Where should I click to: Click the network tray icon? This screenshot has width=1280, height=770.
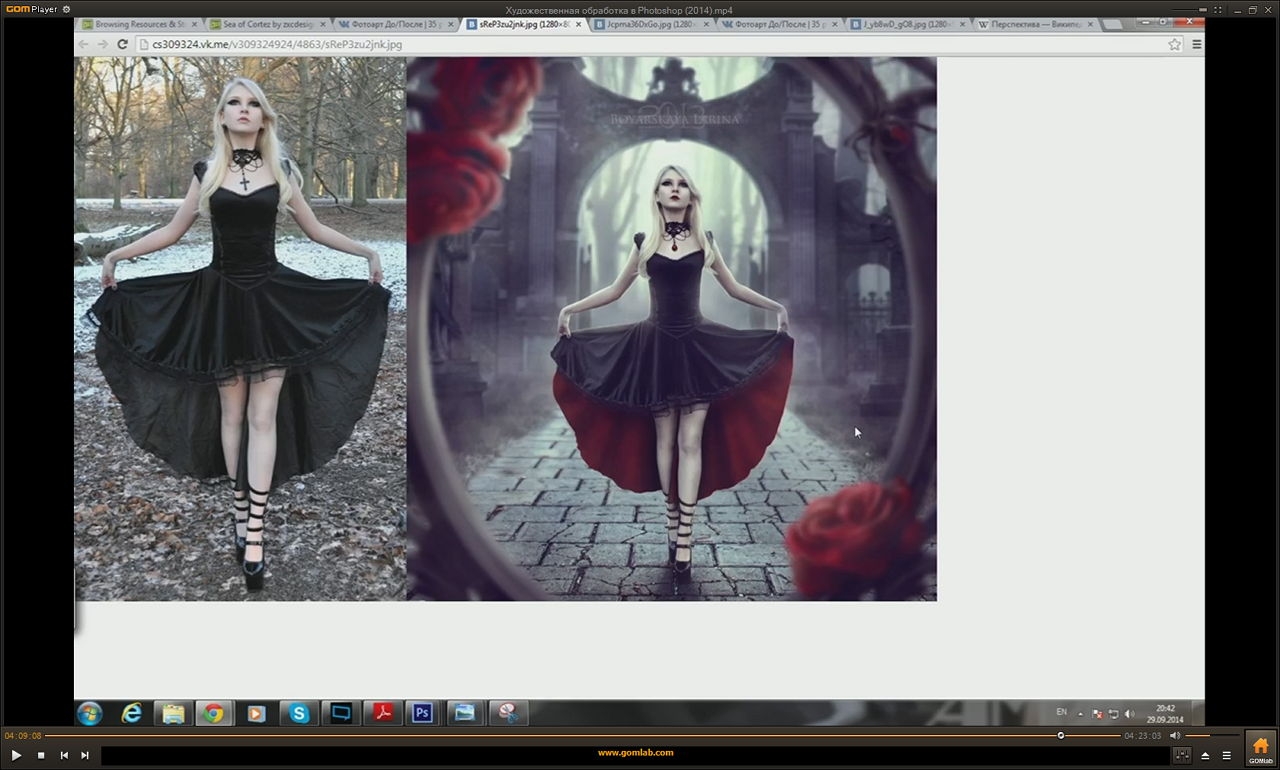tap(1113, 714)
